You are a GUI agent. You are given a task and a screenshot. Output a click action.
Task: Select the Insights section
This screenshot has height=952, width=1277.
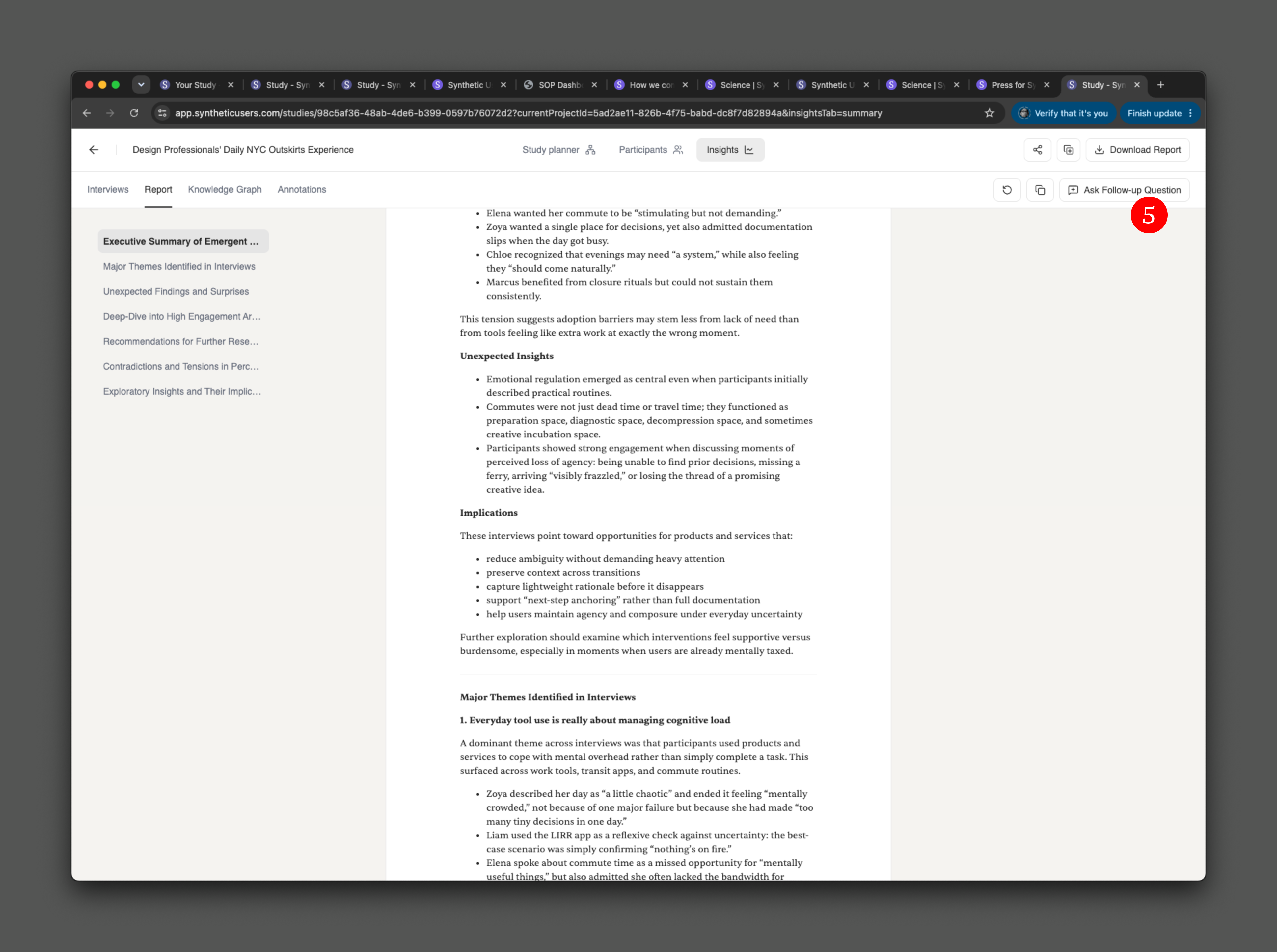(x=730, y=150)
